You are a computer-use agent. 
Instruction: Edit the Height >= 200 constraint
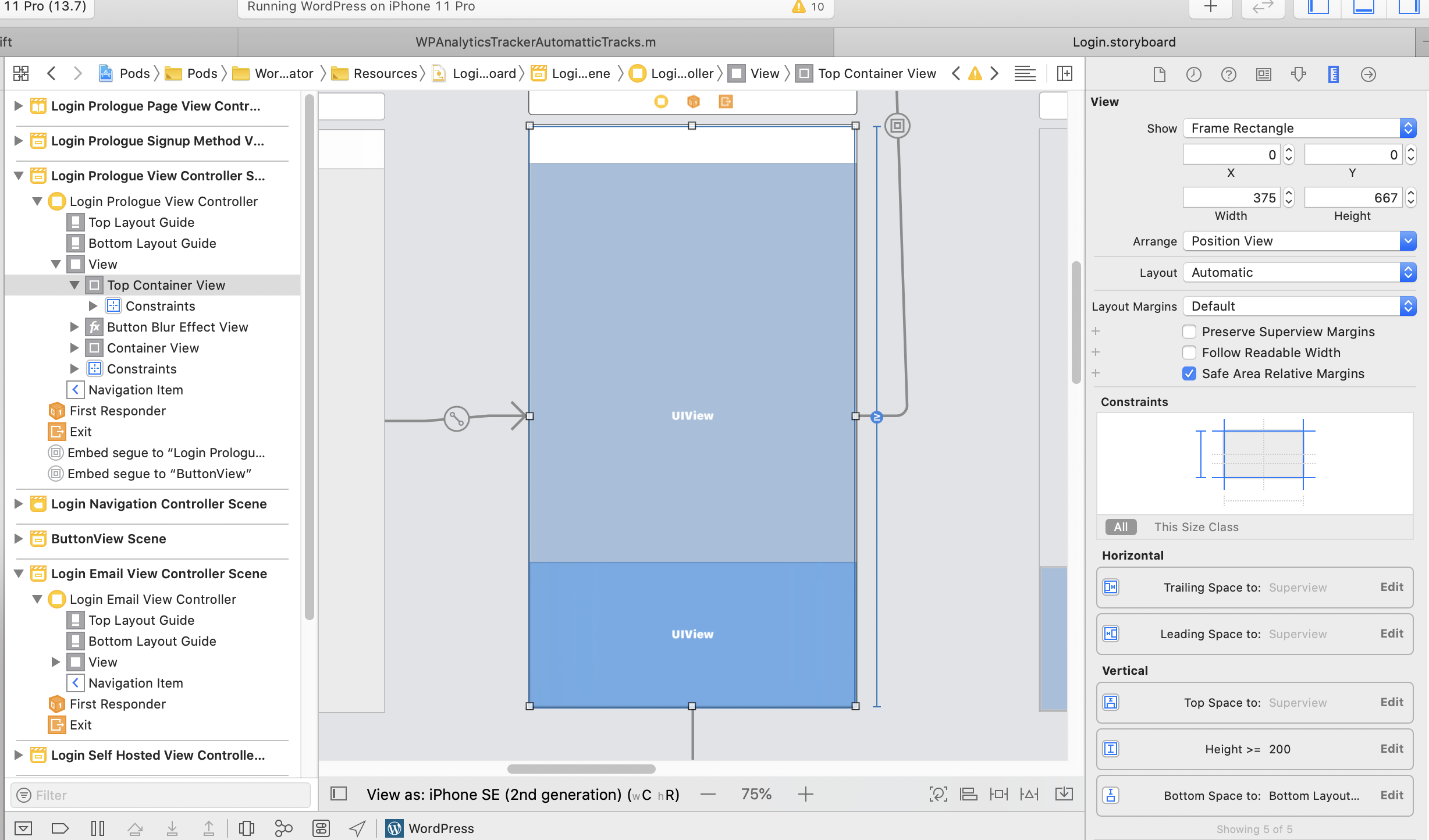coord(1391,749)
